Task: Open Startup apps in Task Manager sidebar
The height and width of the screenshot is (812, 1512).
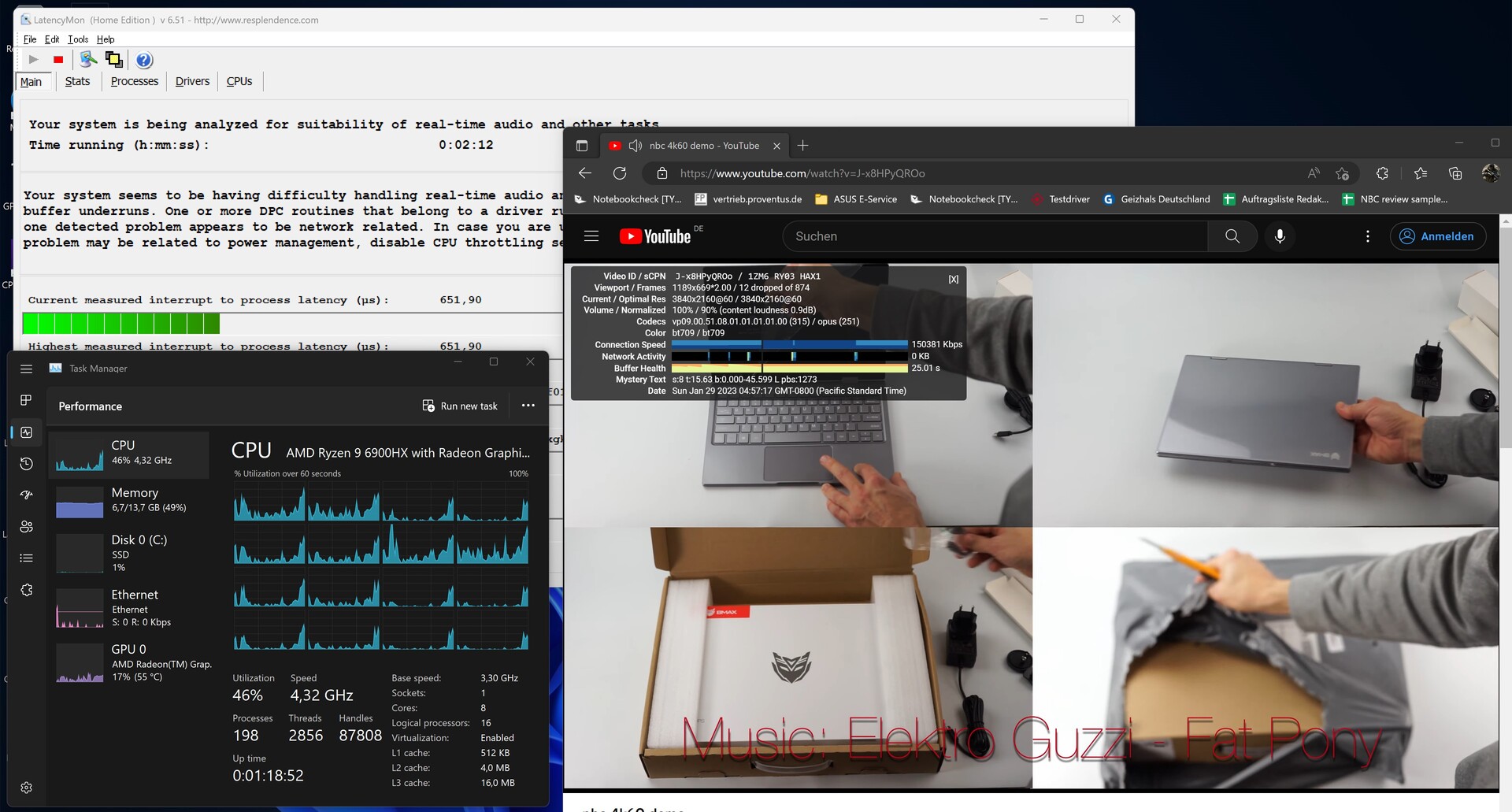Action: tap(26, 495)
